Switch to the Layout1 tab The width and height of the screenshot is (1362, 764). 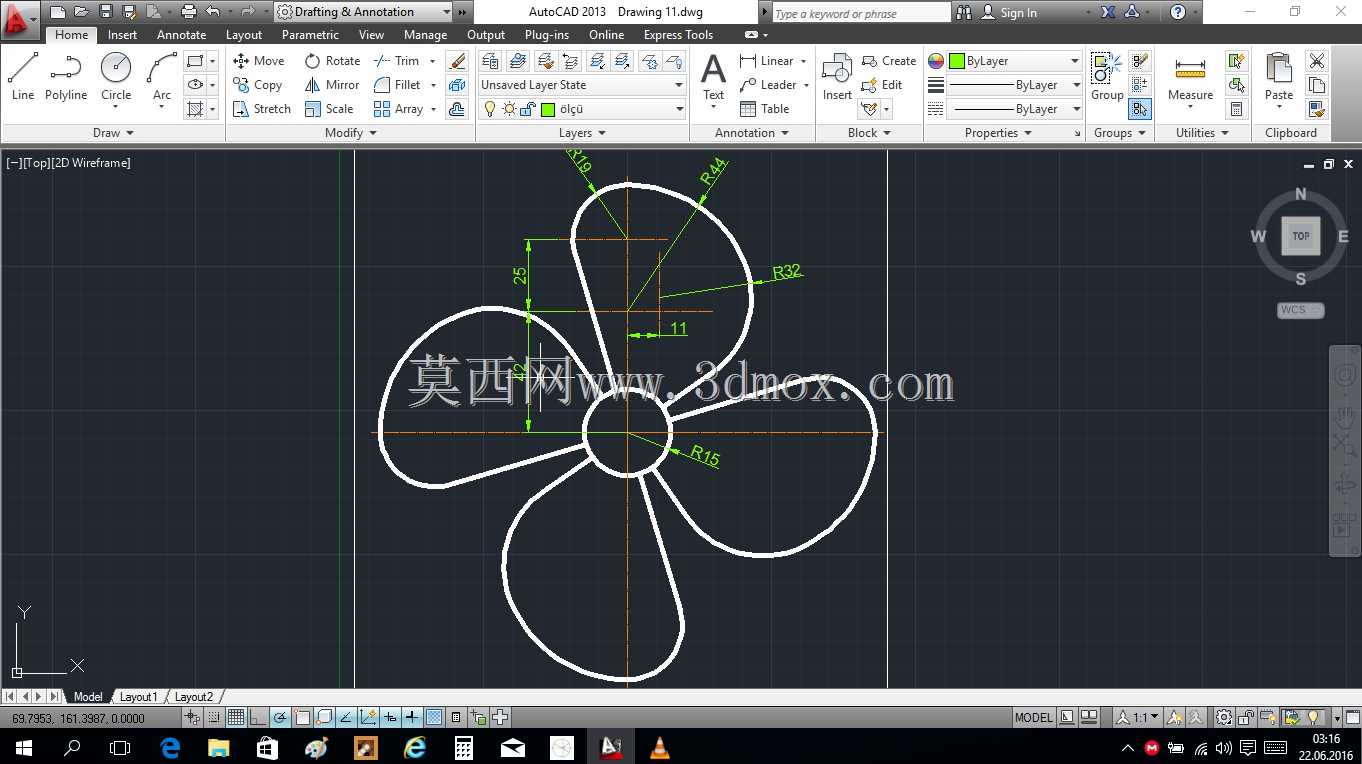click(x=138, y=696)
